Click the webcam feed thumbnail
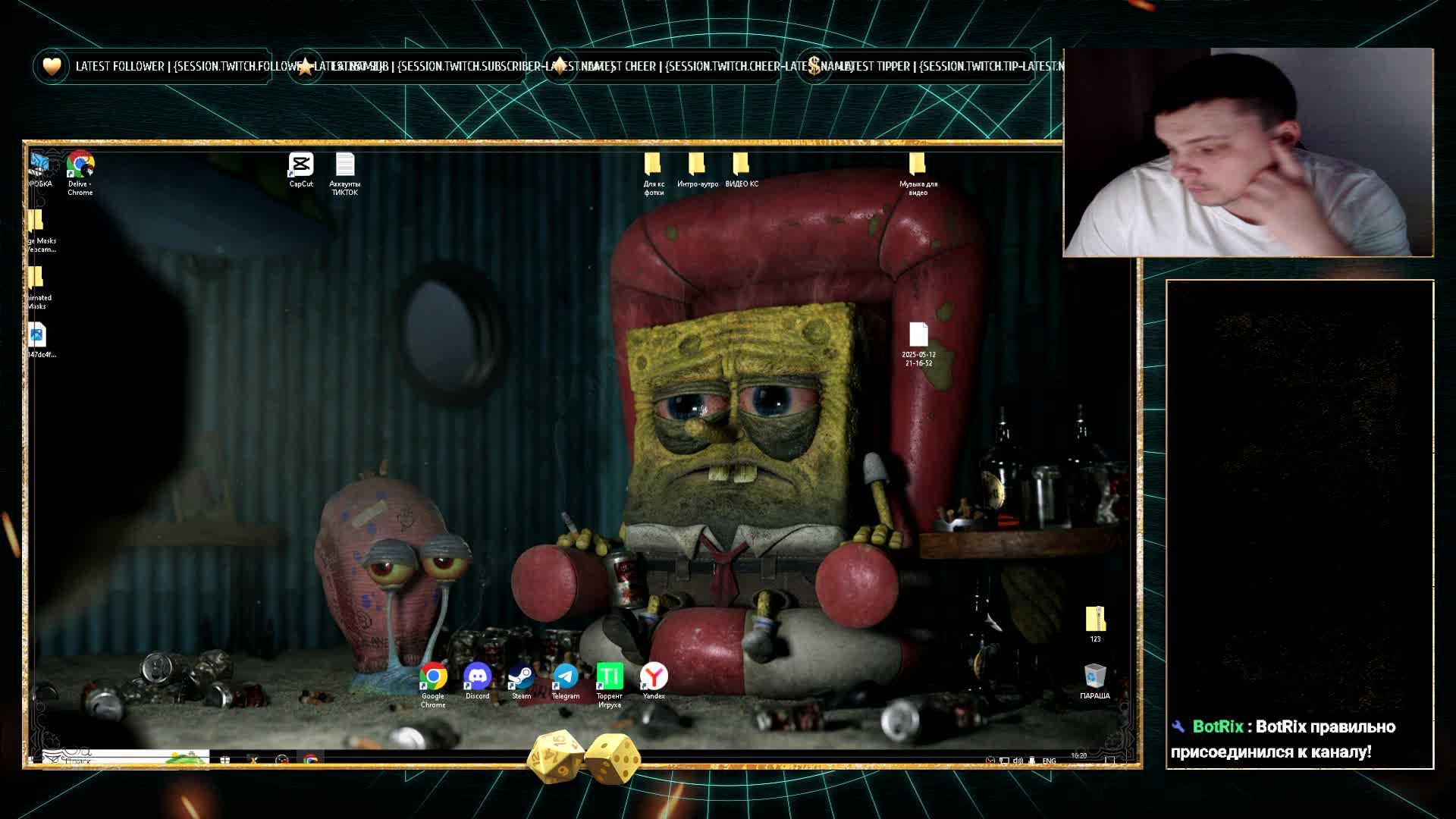The height and width of the screenshot is (819, 1456). (1248, 152)
